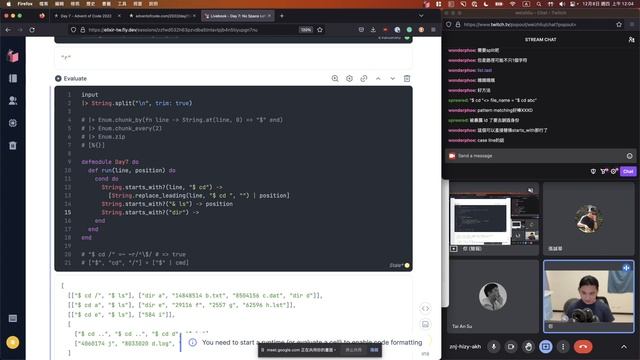Viewport: 640px width, 360px height.
Task: Click the stop sharing button in the screen-sharing bar
Action: click(x=353, y=350)
